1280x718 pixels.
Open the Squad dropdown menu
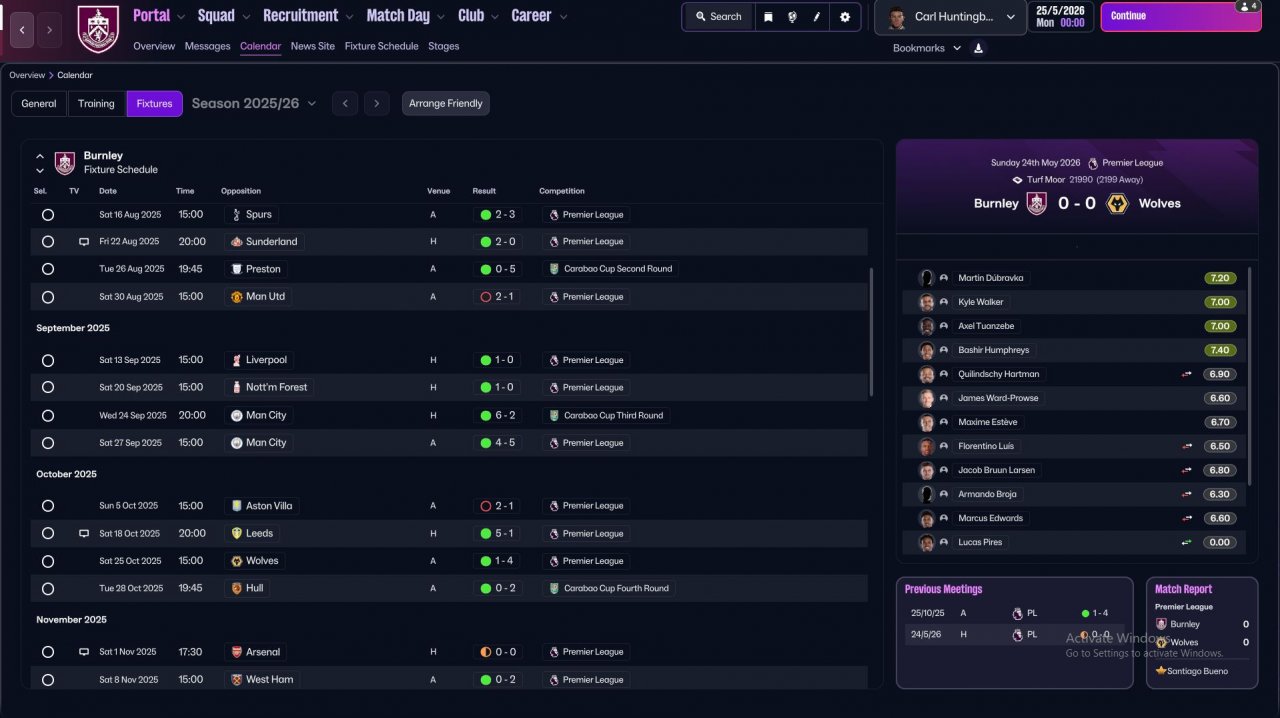[223, 16]
